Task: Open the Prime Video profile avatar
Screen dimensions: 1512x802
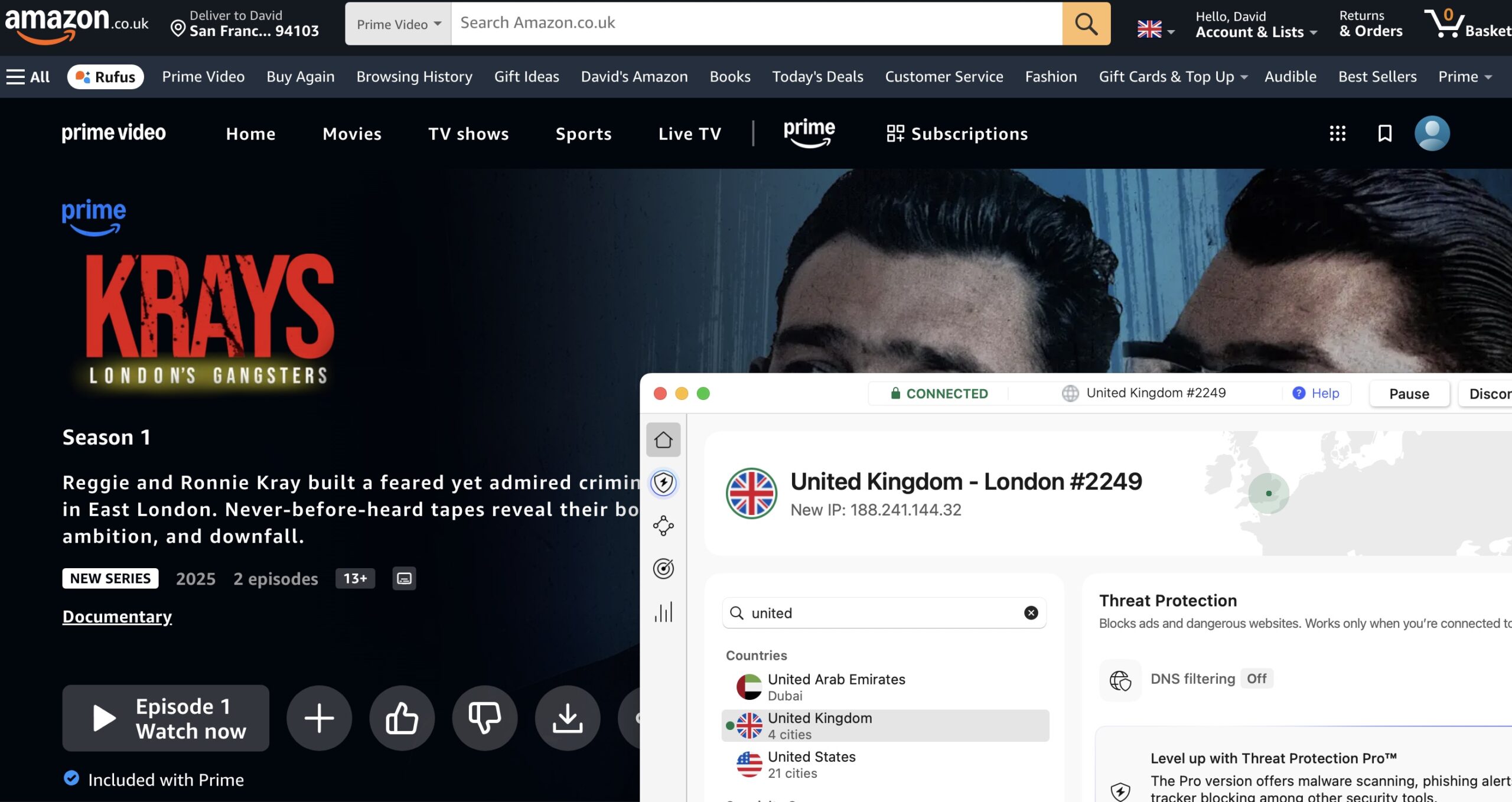Action: (1432, 133)
